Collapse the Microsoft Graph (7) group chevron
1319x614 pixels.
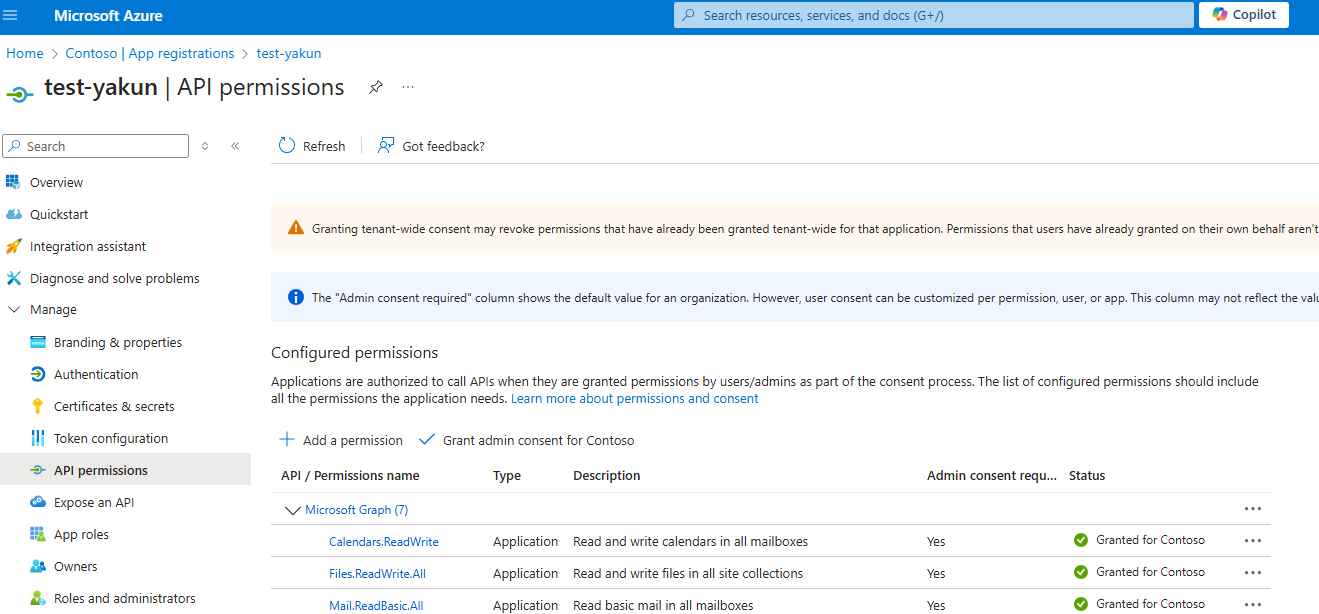pos(293,510)
